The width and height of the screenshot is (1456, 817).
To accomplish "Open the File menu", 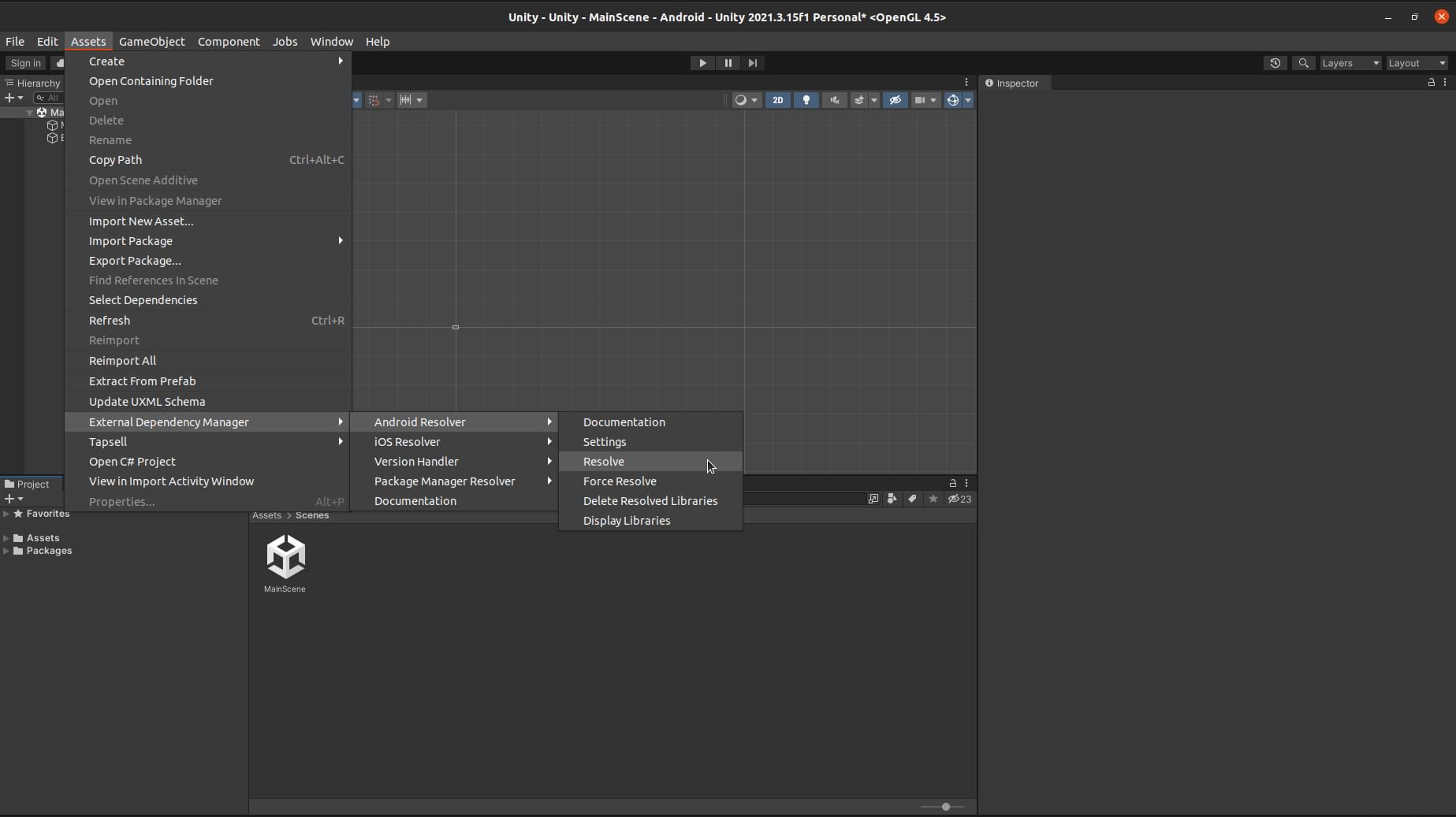I will click(15, 41).
